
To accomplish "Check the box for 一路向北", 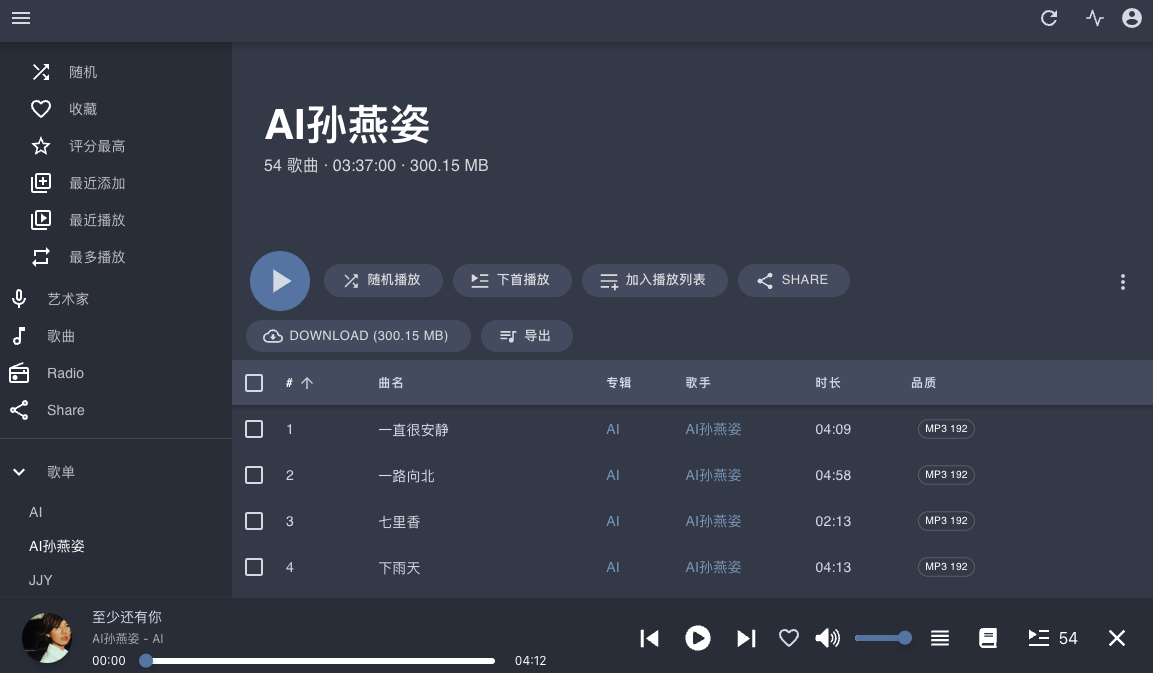I will (254, 475).
